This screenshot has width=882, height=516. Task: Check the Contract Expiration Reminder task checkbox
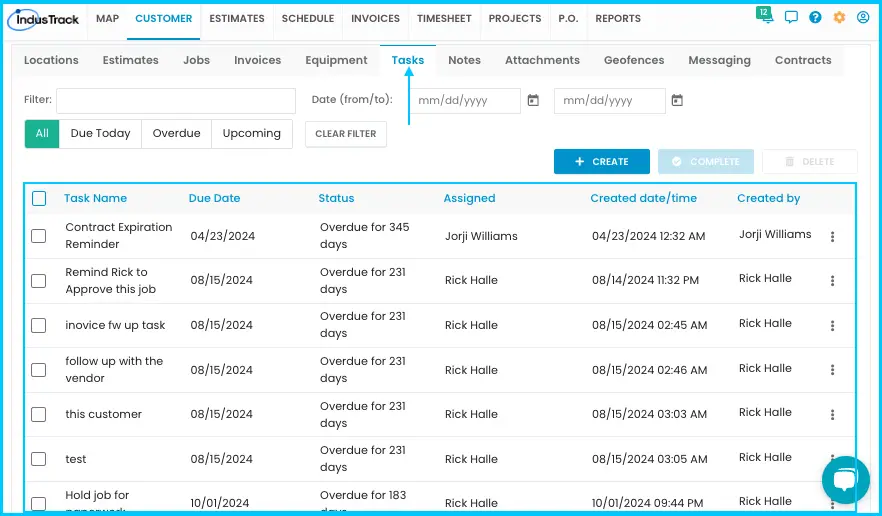pos(38,236)
